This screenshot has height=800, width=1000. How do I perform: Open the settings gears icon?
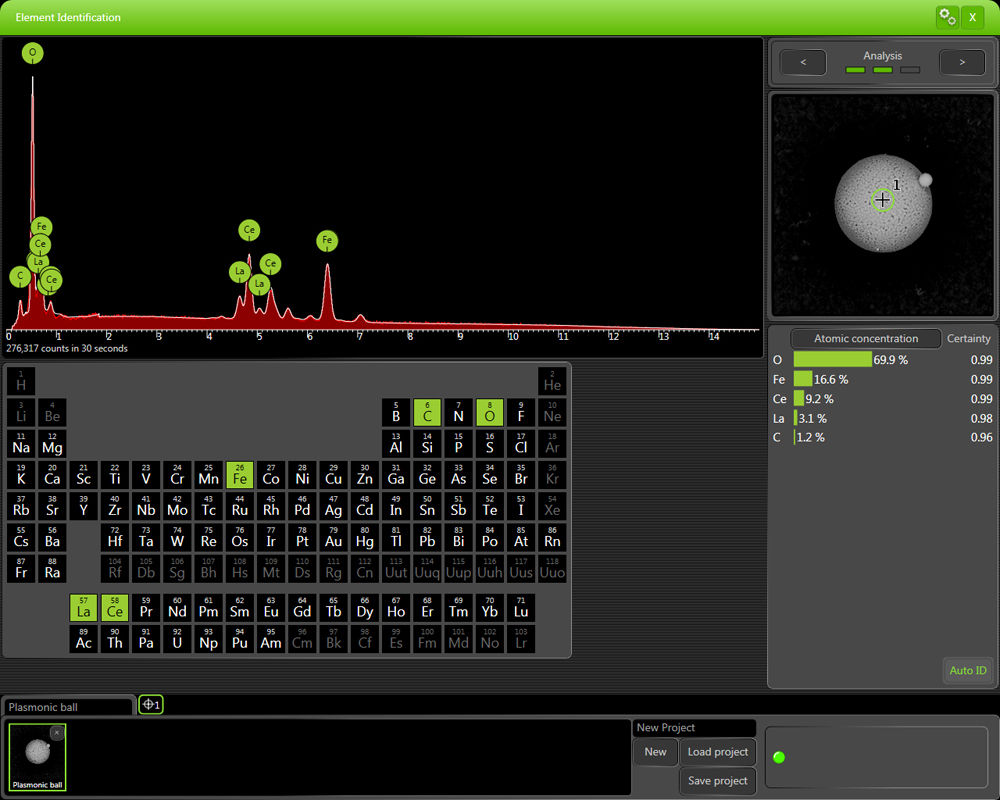click(x=947, y=17)
